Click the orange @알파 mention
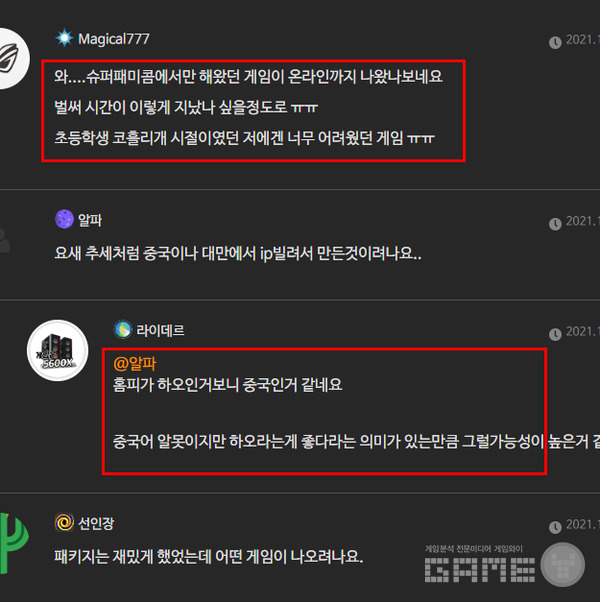The image size is (600, 602). (135, 363)
